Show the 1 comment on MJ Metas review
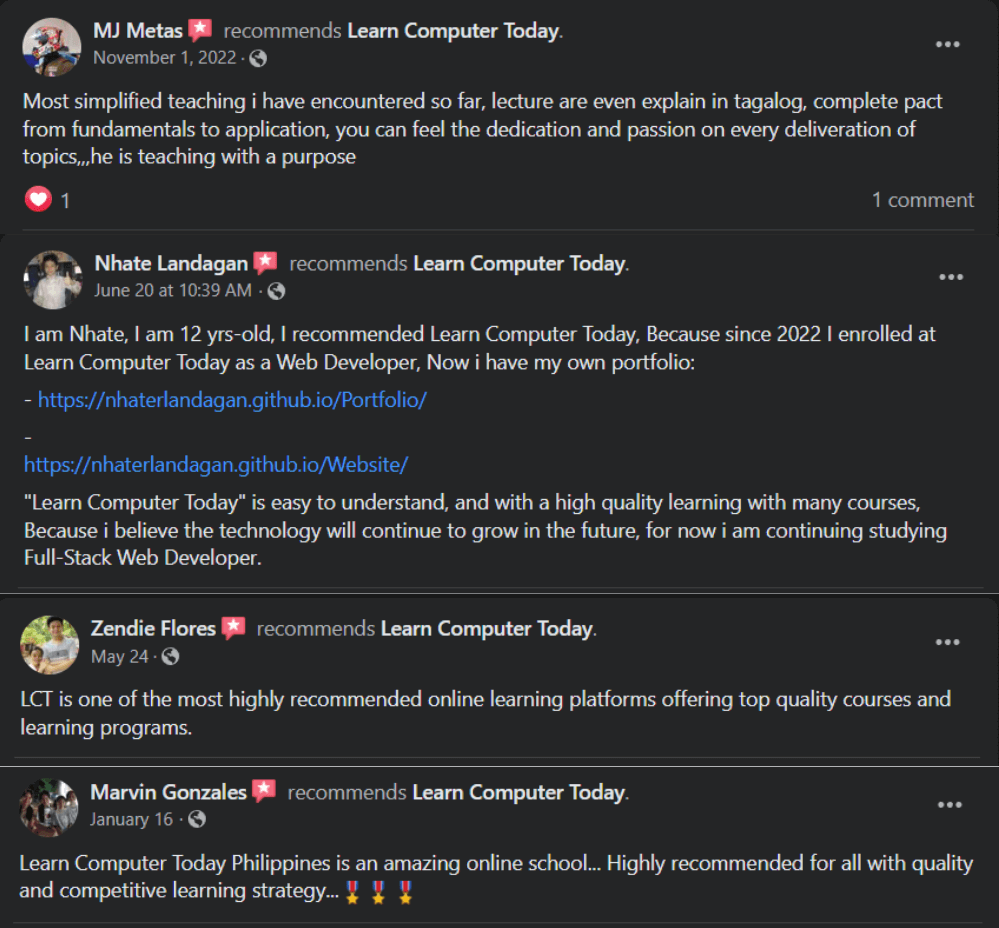The height and width of the screenshot is (928, 999). pyautogui.click(x=922, y=200)
